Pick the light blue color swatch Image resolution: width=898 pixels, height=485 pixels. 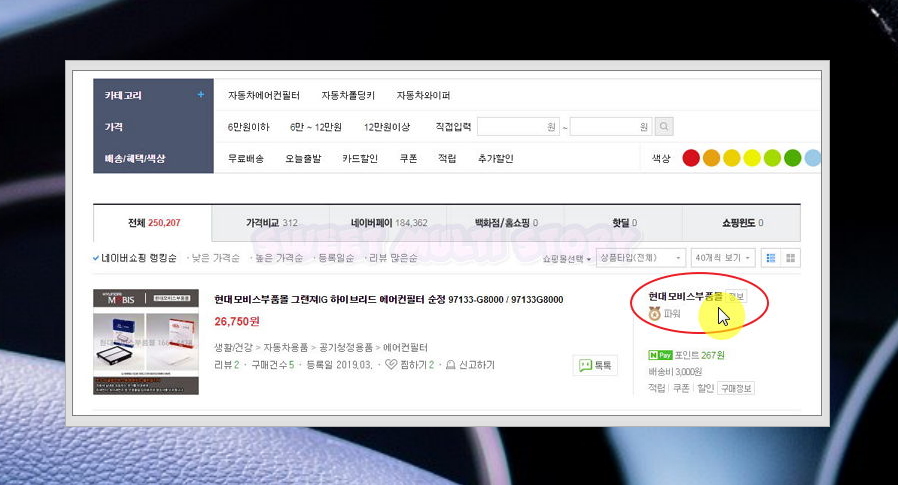coord(813,158)
